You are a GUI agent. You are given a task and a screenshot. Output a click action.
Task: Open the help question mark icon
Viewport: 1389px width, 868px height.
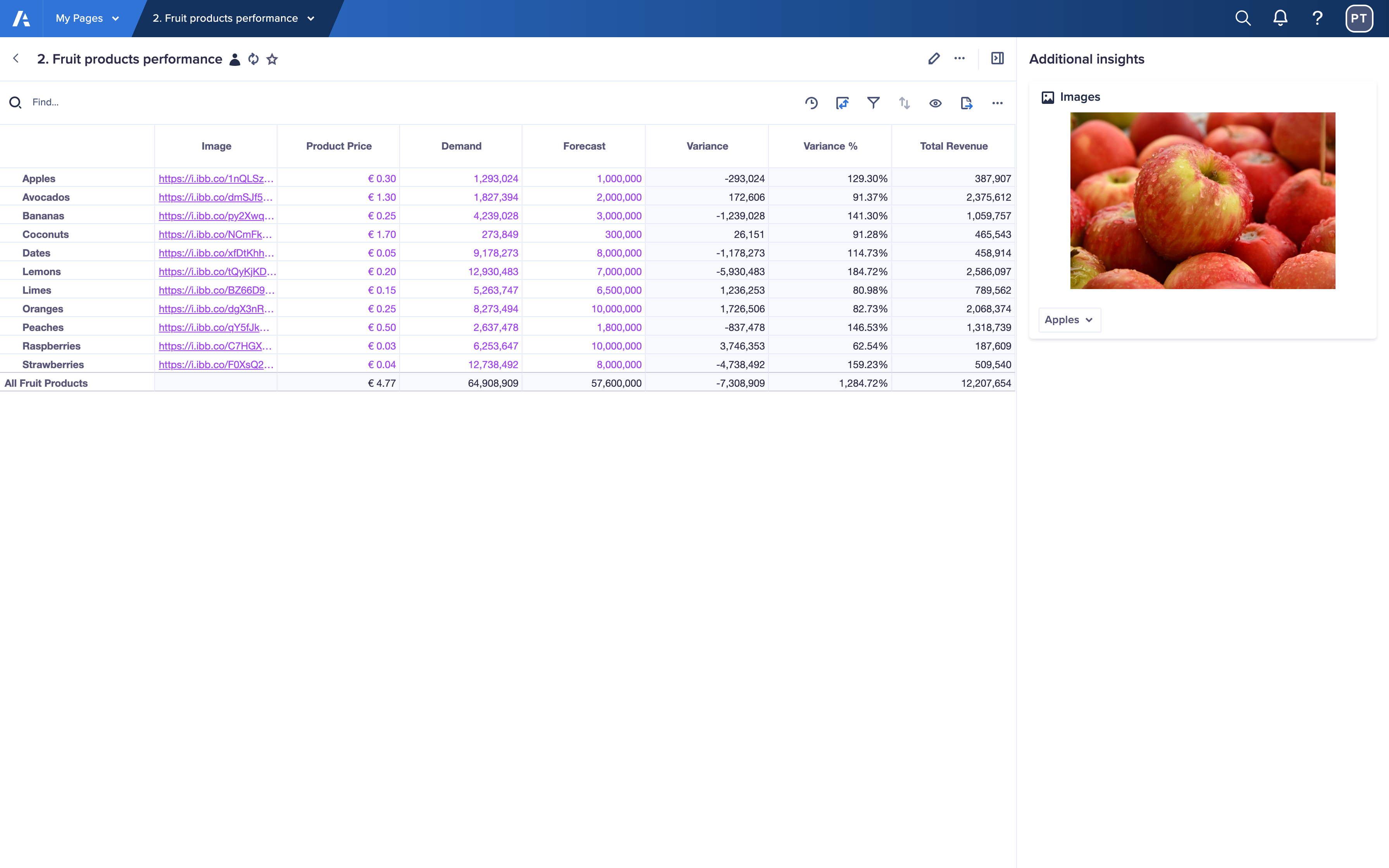point(1317,18)
